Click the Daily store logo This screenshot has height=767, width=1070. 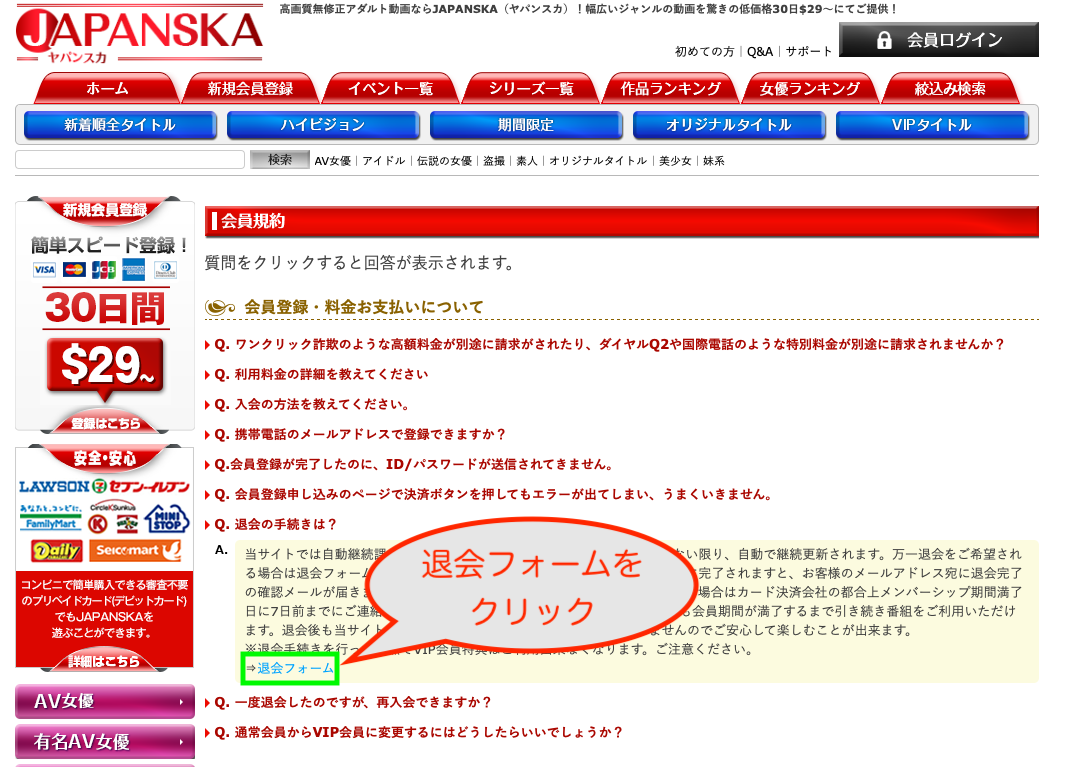pos(55,551)
